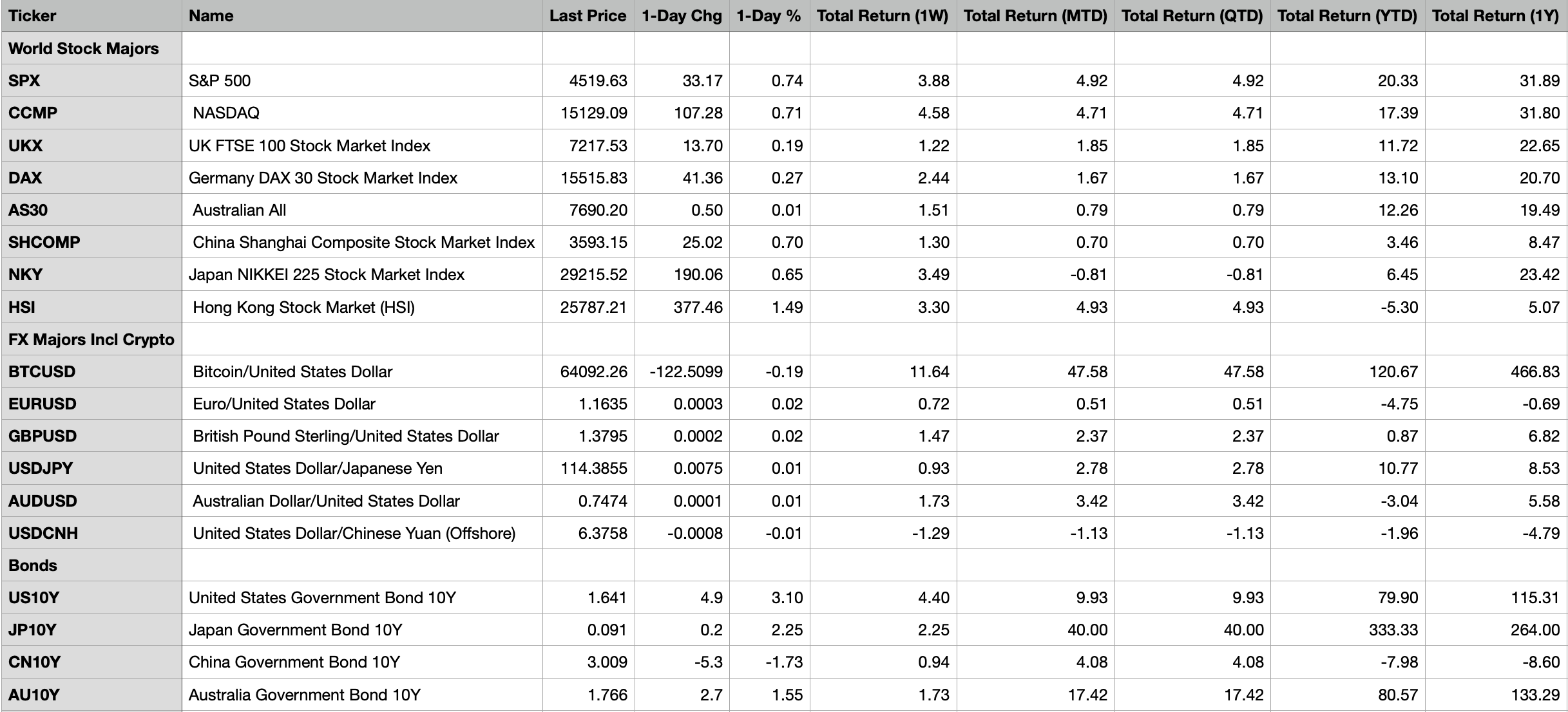Screen dimensions: 1568x712
Task: Select the Total Return (1W) header
Action: tap(883, 16)
